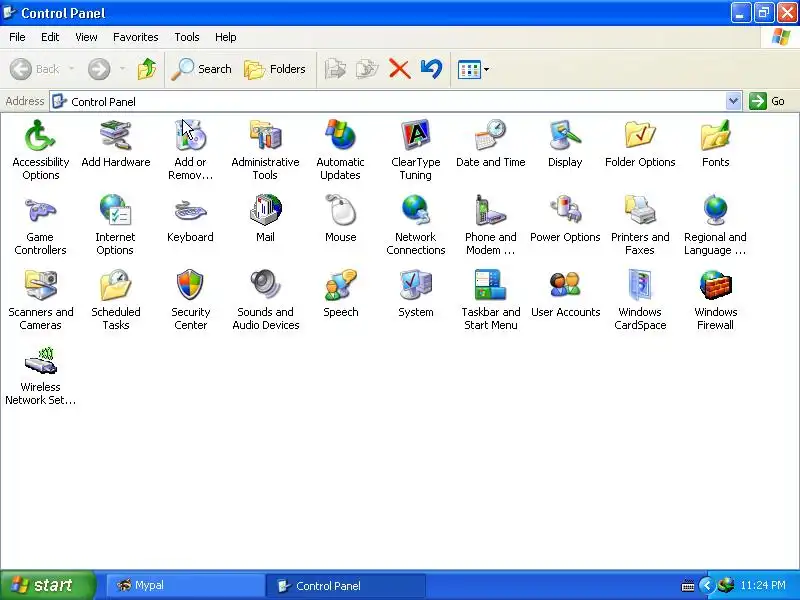Select Automatic Updates icon
The image size is (800, 600).
tap(340, 136)
